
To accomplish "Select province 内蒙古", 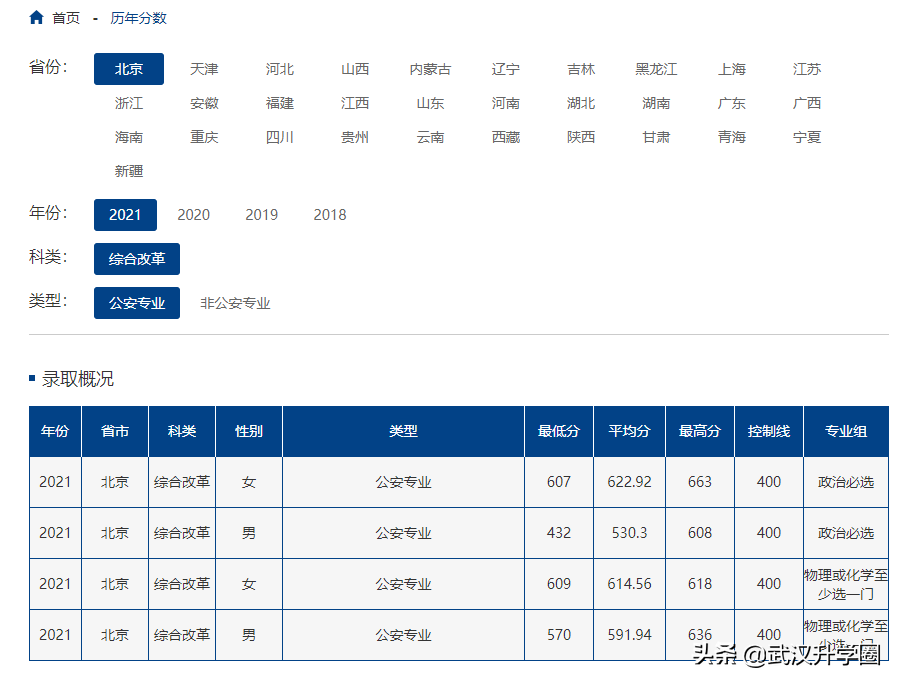I will click(430, 69).
